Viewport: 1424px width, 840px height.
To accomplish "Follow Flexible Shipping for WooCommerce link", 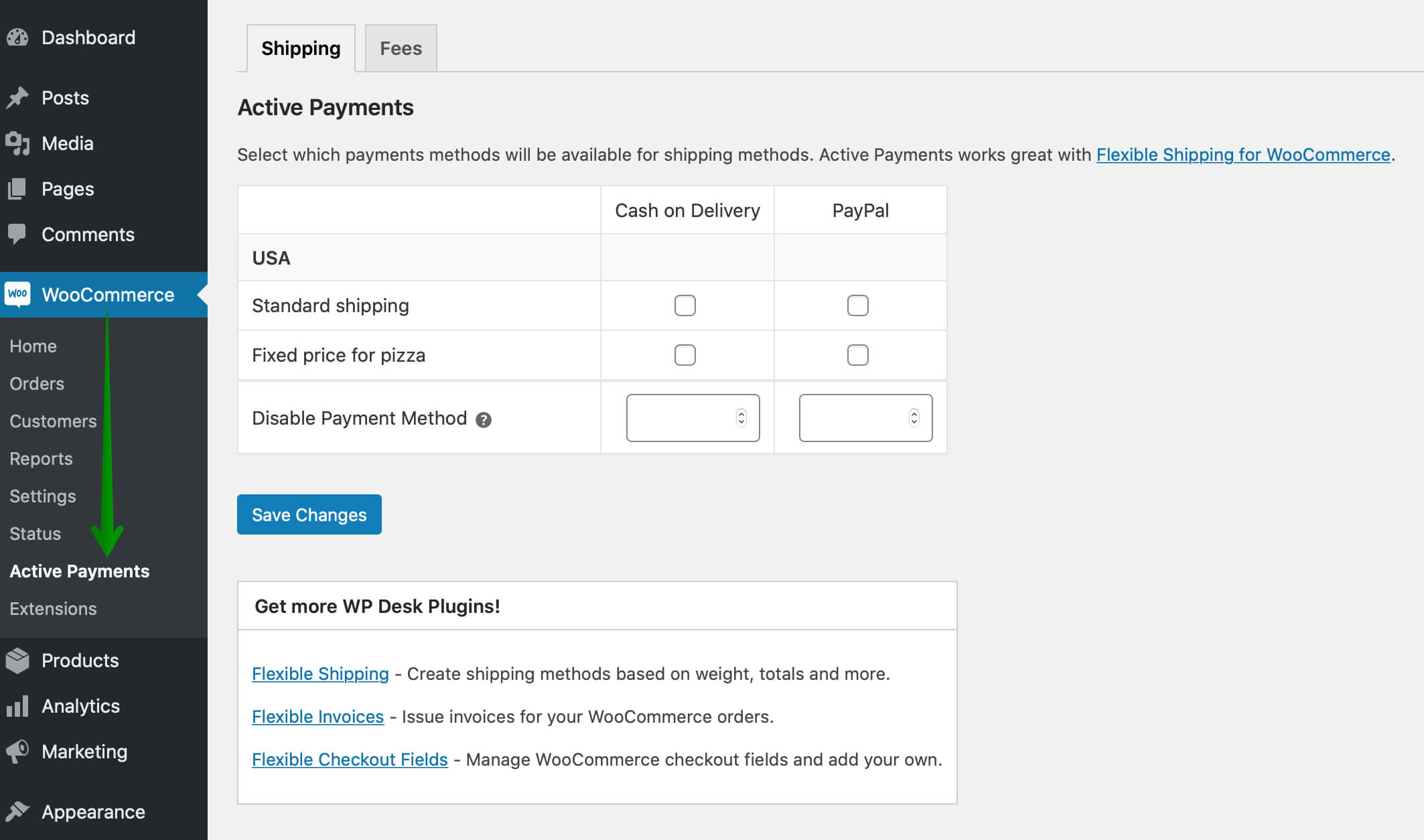I will [1243, 155].
